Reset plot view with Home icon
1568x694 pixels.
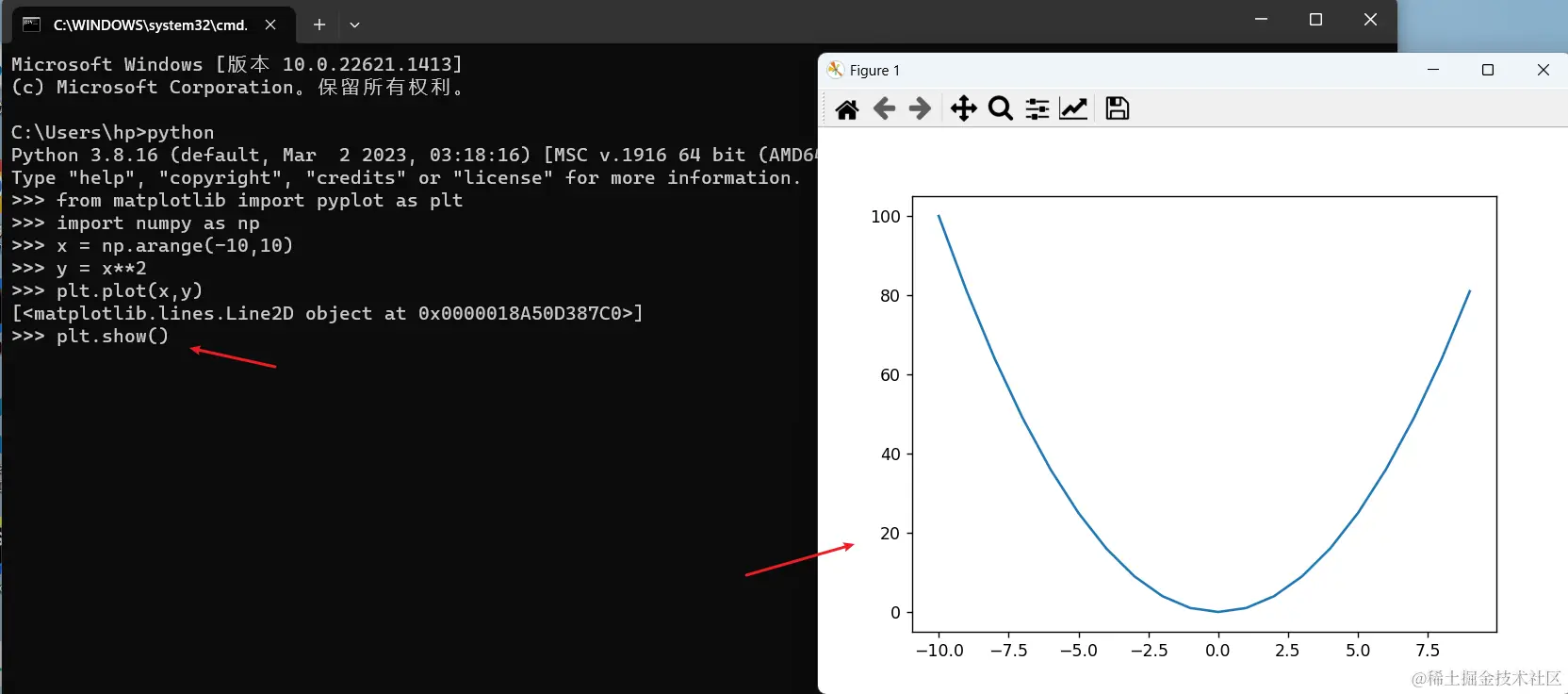pyautogui.click(x=847, y=109)
